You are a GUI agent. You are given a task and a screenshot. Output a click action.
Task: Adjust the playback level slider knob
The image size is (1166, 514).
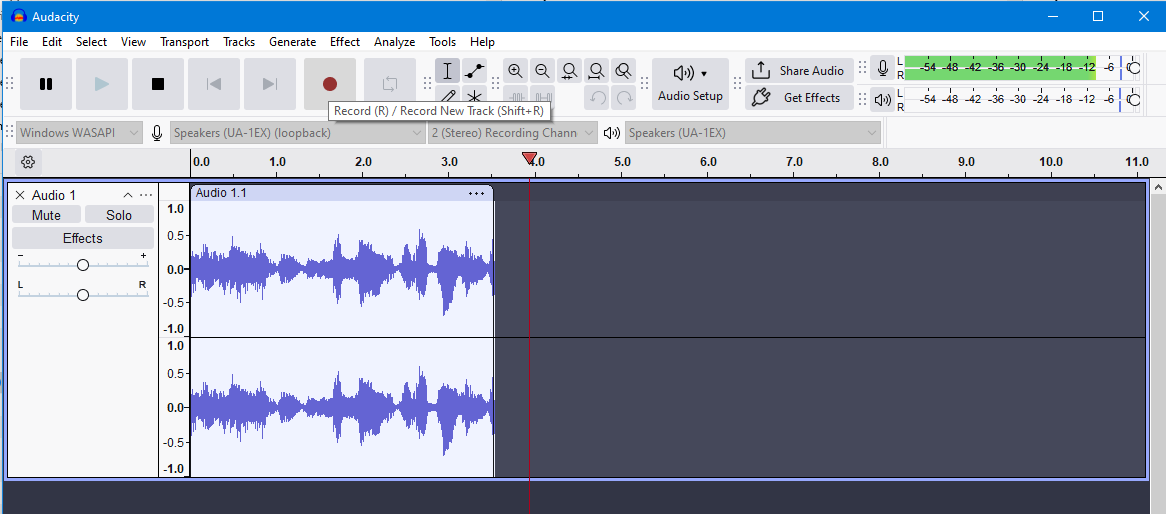coord(1133,99)
